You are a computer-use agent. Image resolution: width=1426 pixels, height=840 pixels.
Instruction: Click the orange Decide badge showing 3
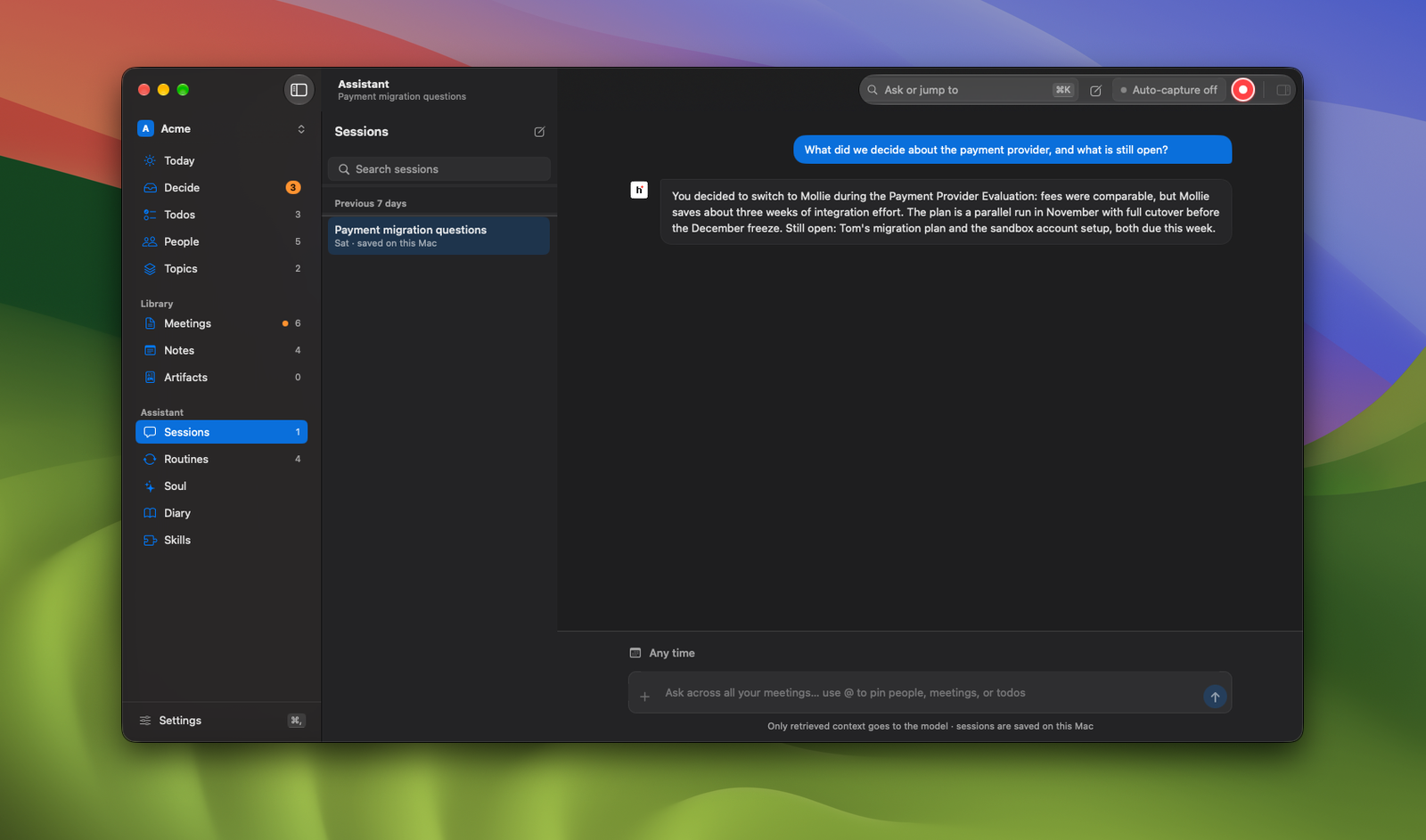292,188
